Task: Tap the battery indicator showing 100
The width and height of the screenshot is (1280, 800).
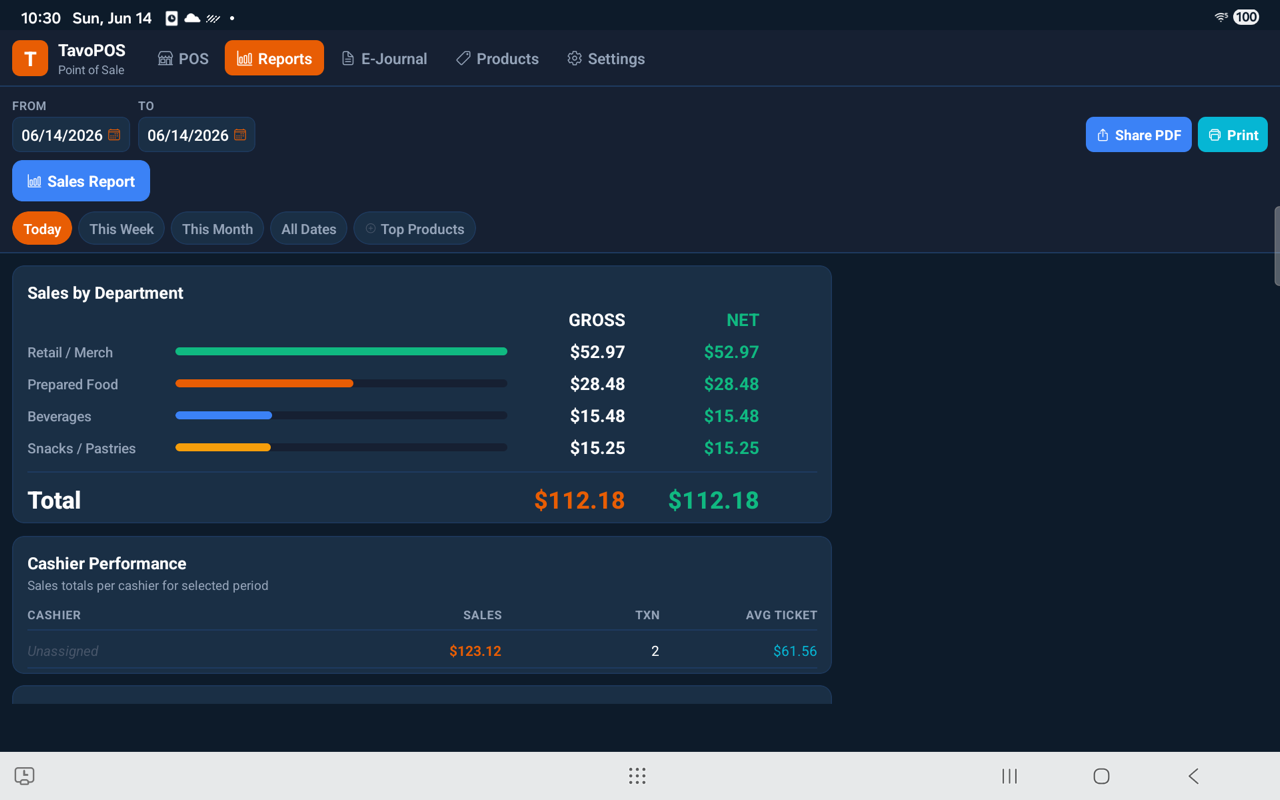Action: 1246,17
